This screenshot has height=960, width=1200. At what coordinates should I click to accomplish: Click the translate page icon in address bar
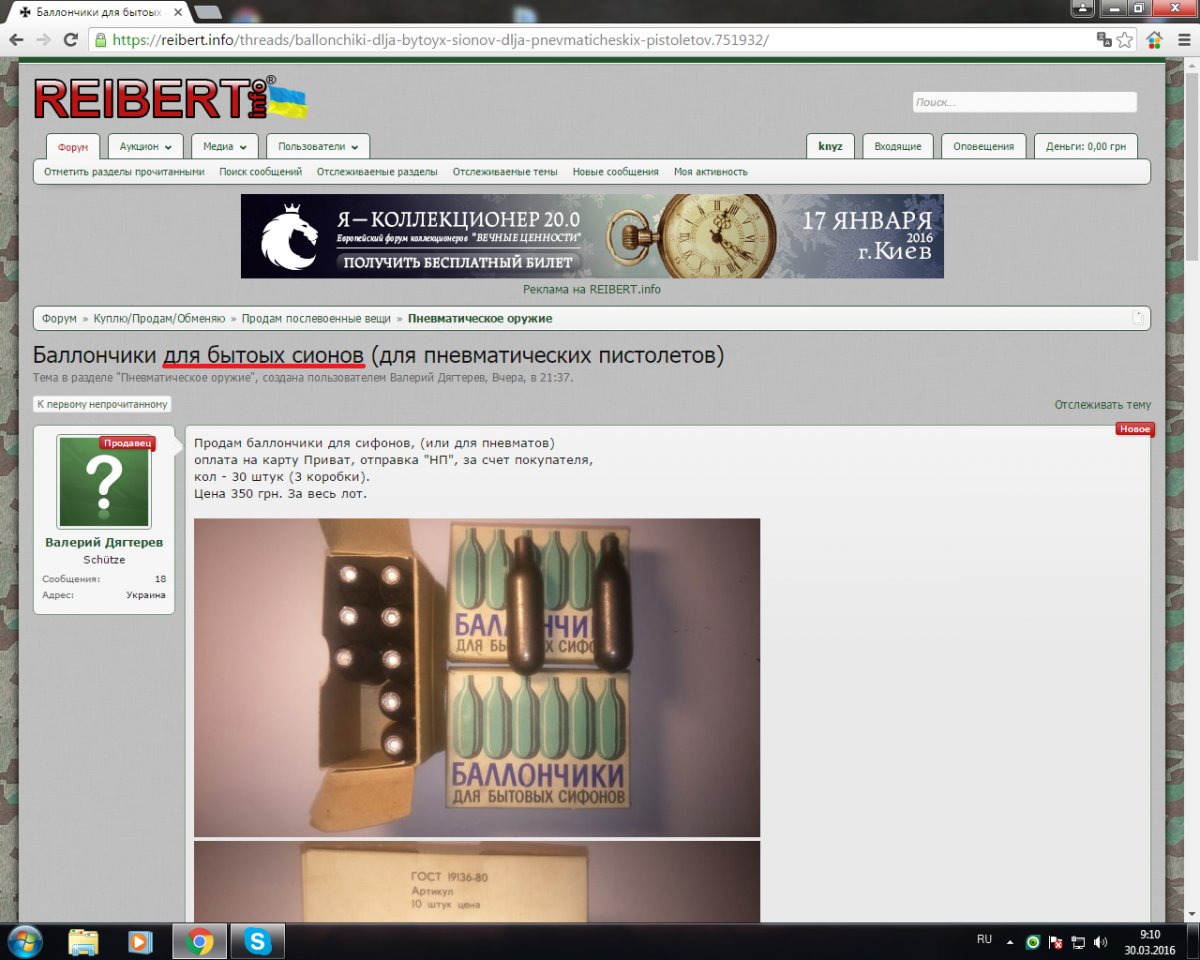(x=1104, y=40)
